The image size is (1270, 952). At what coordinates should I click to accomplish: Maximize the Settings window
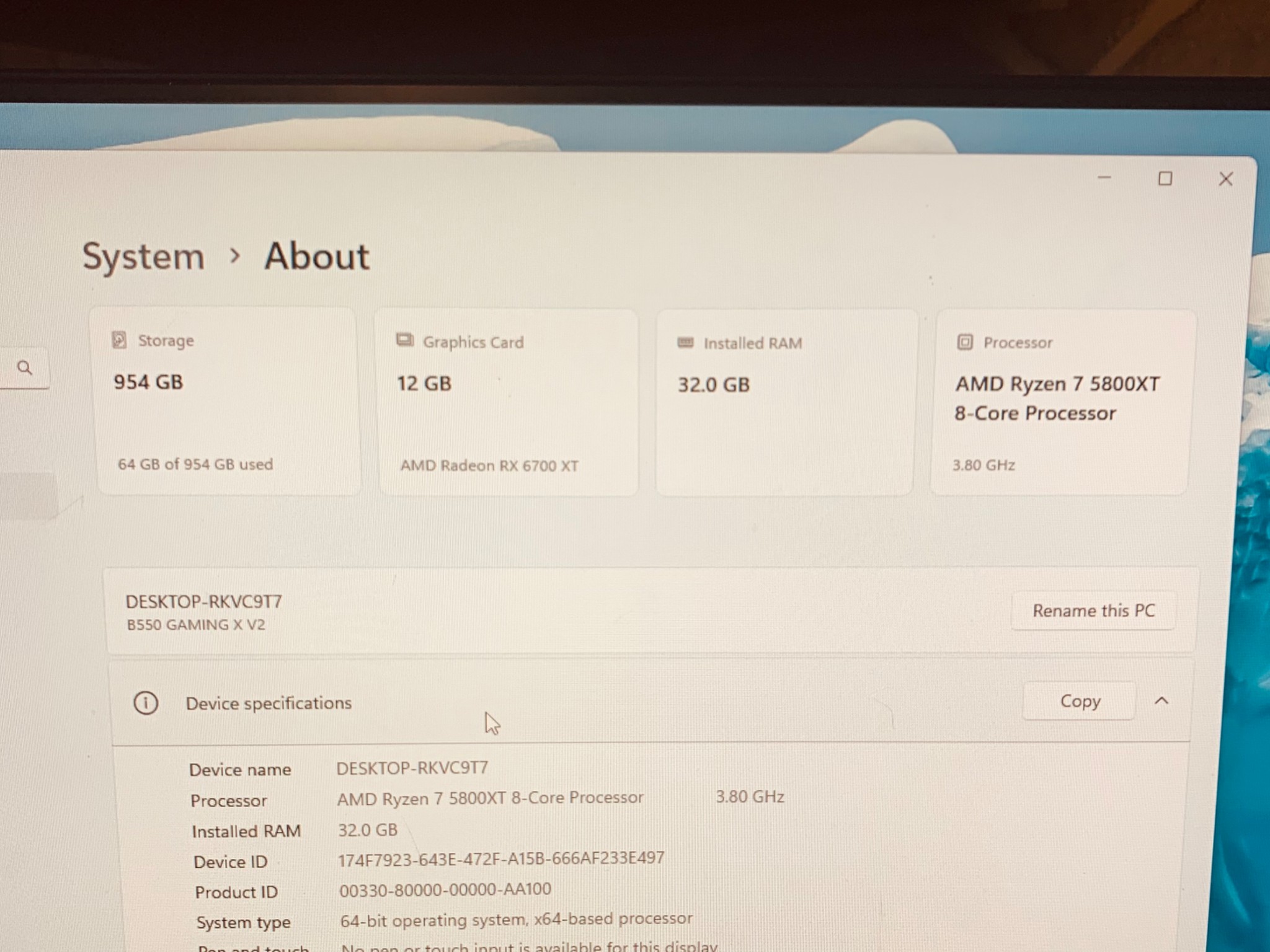coord(1165,179)
